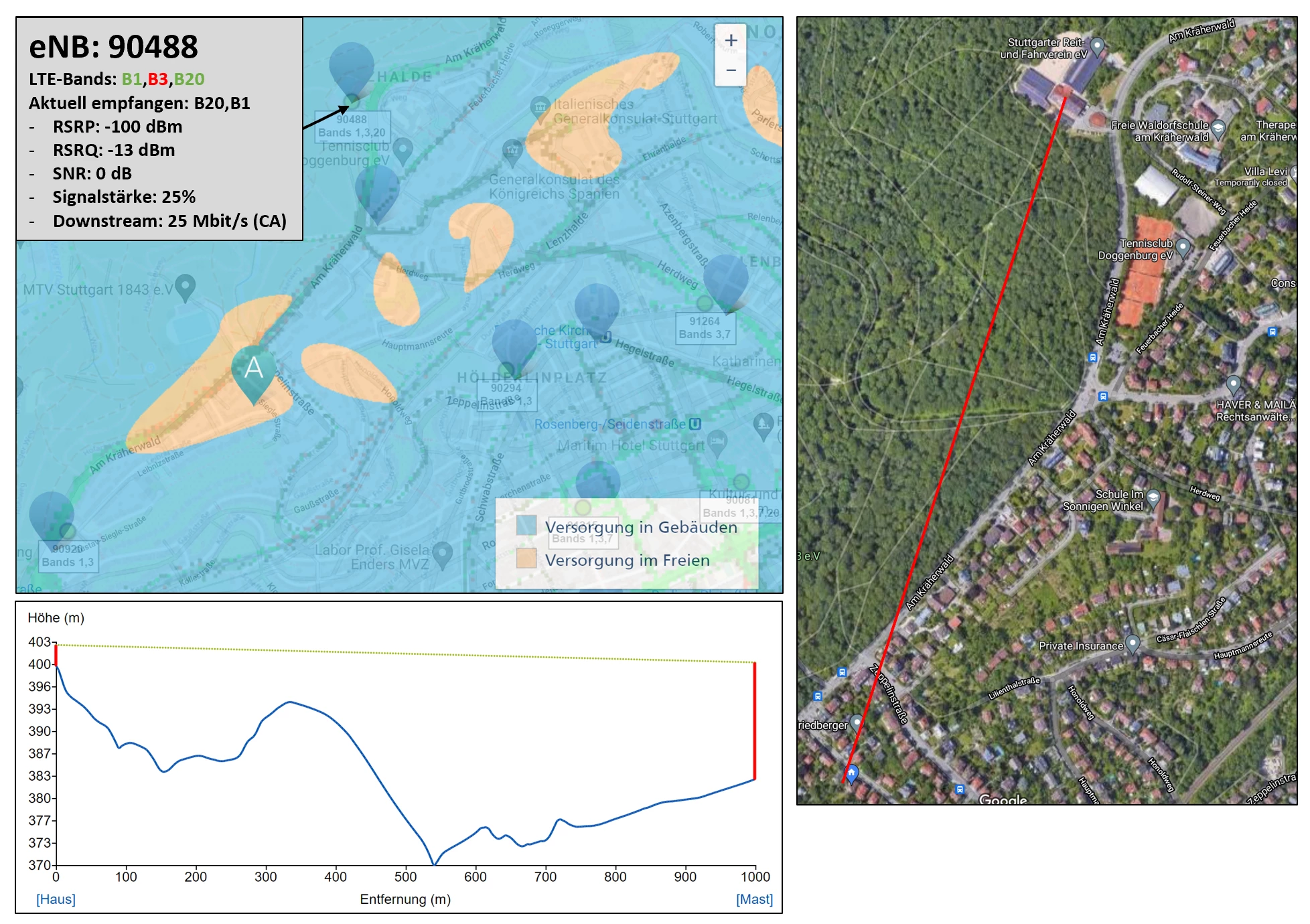Image resolution: width=1310 pixels, height=924 pixels.
Task: Click the map zoom in plus button
Action: tap(731, 41)
